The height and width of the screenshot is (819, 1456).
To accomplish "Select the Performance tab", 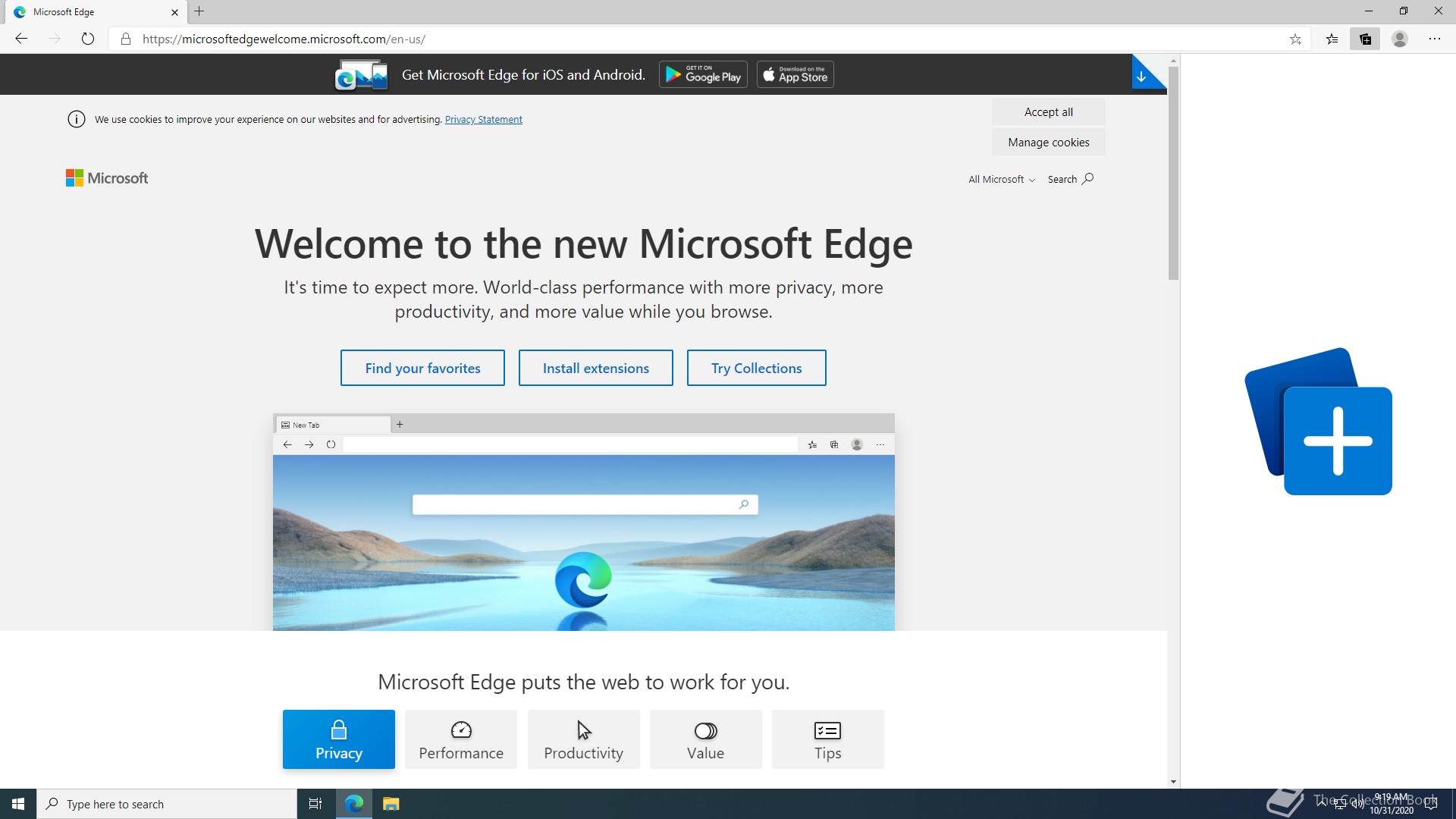I will point(461,739).
